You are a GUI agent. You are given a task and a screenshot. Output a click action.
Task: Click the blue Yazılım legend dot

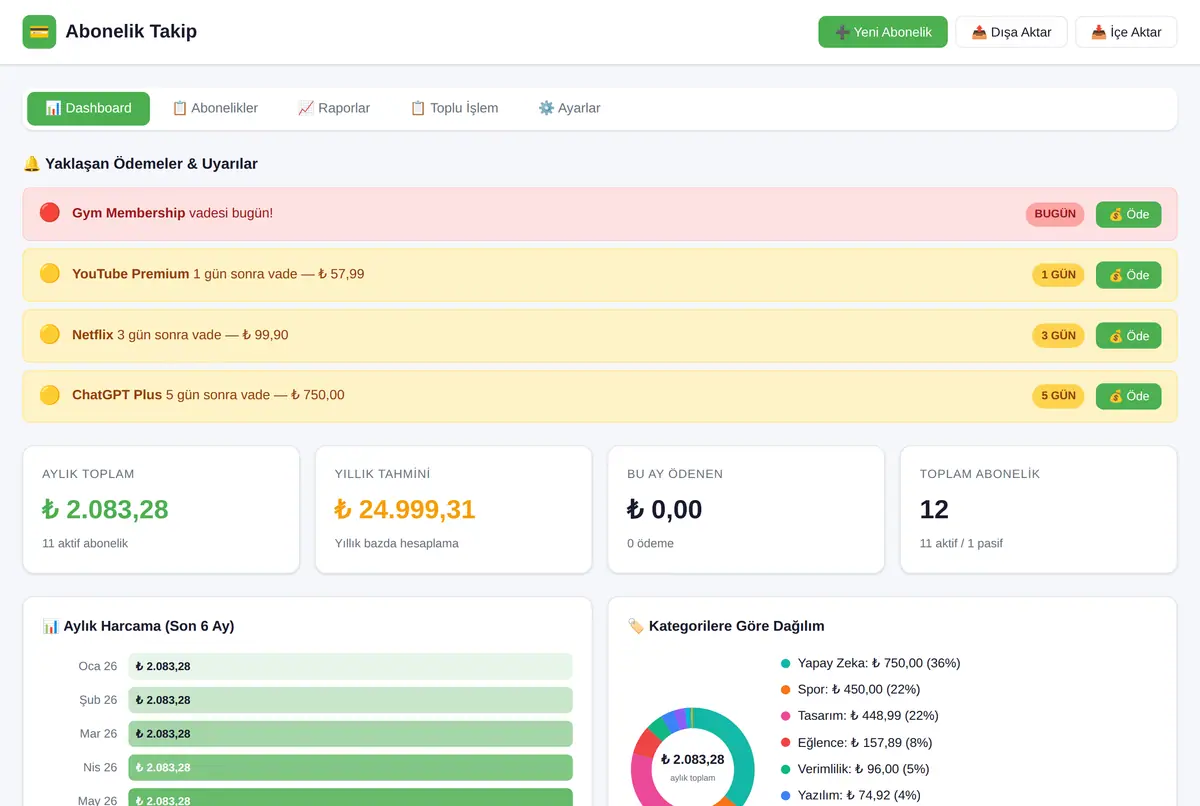pos(786,796)
